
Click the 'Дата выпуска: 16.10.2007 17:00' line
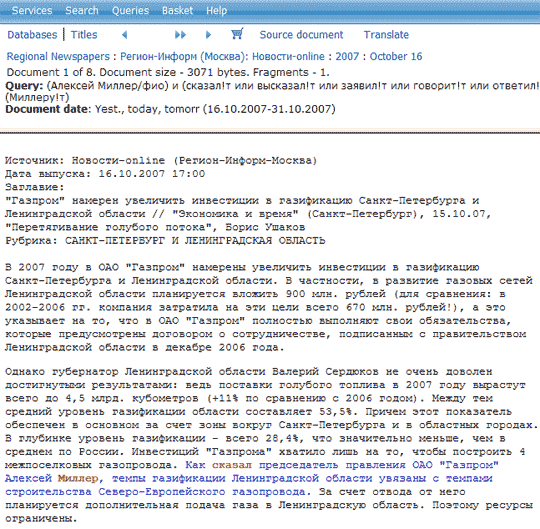105,174
